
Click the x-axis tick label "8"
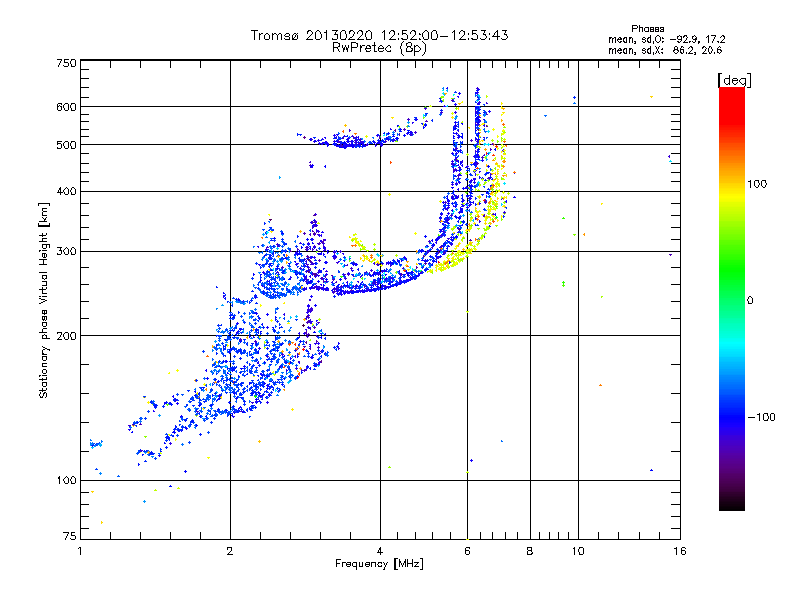[530, 551]
